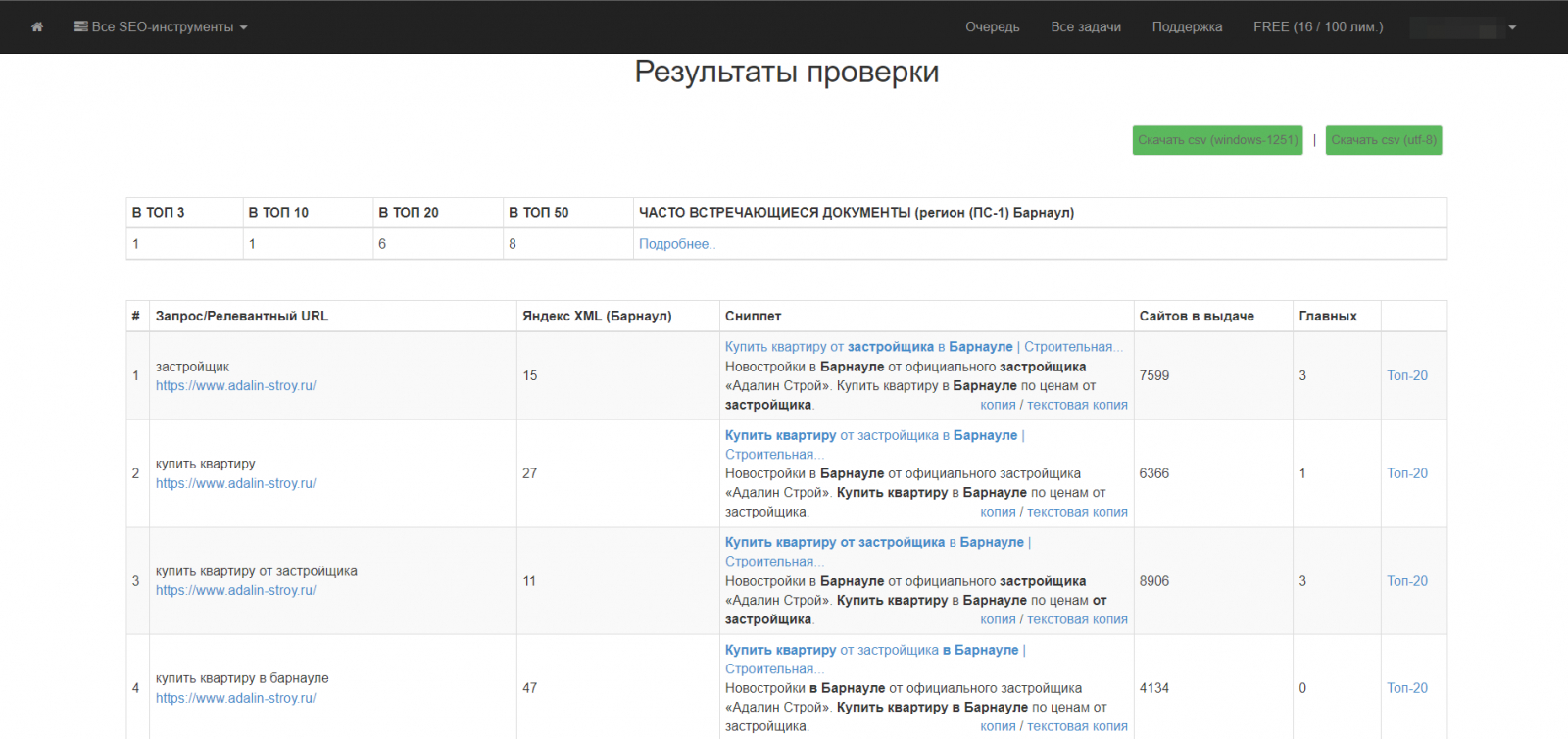Click Топ-20 link in first row
Screen dimensions: 1568x739
1406,375
